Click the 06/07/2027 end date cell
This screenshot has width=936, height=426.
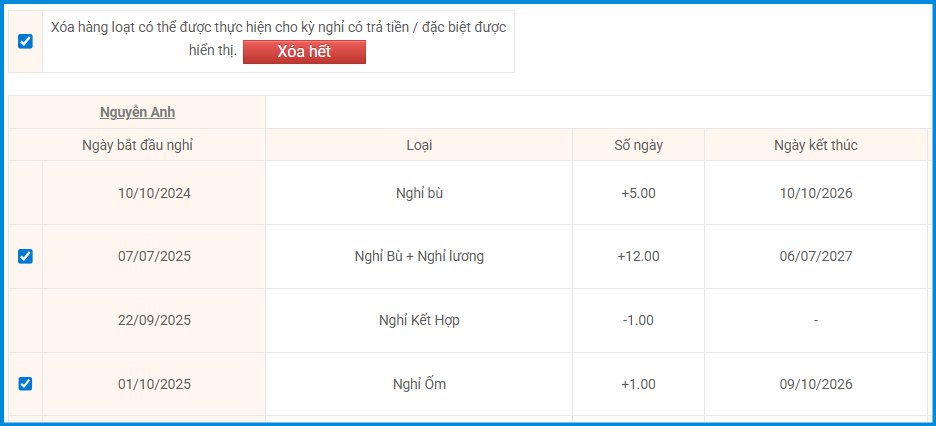tap(815, 256)
